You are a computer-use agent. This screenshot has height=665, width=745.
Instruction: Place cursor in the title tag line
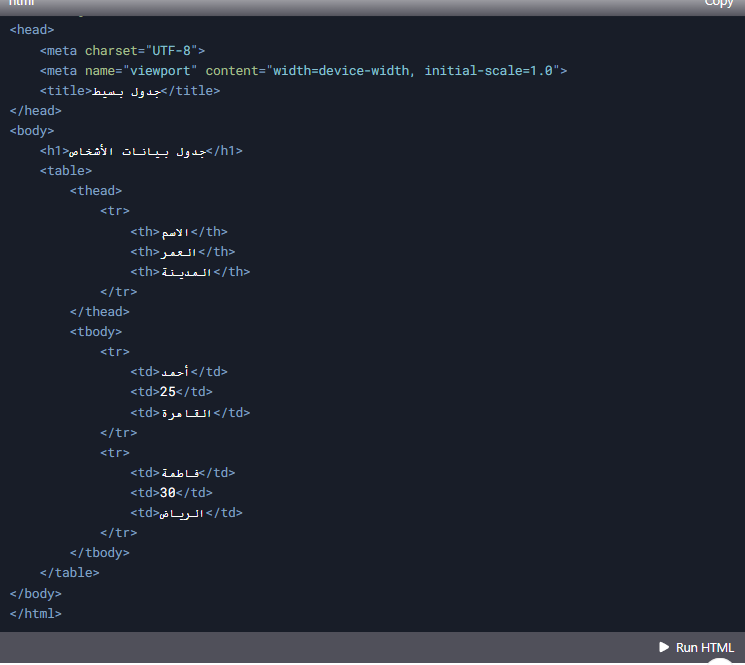(x=129, y=90)
